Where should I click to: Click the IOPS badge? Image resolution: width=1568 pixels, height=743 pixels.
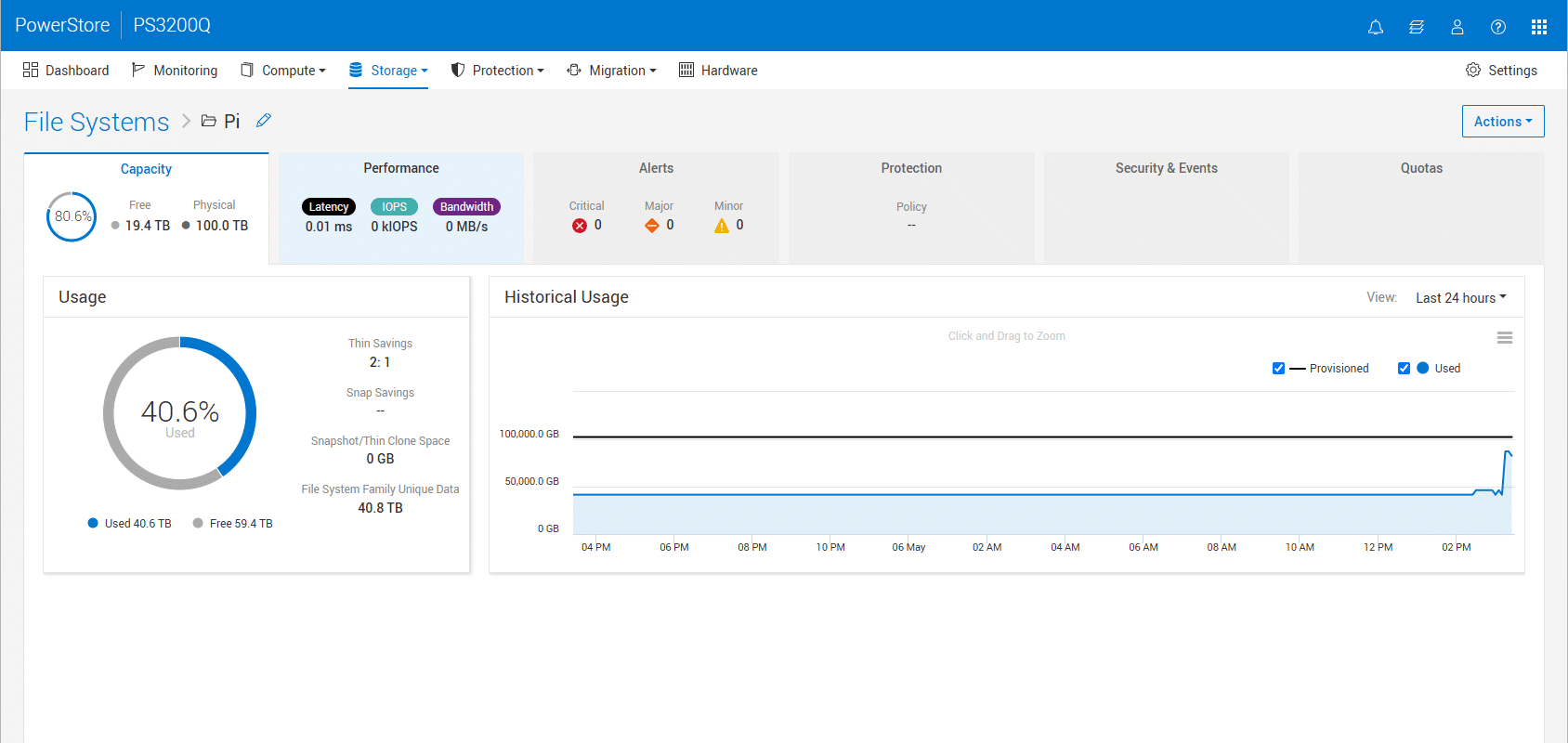(x=394, y=207)
